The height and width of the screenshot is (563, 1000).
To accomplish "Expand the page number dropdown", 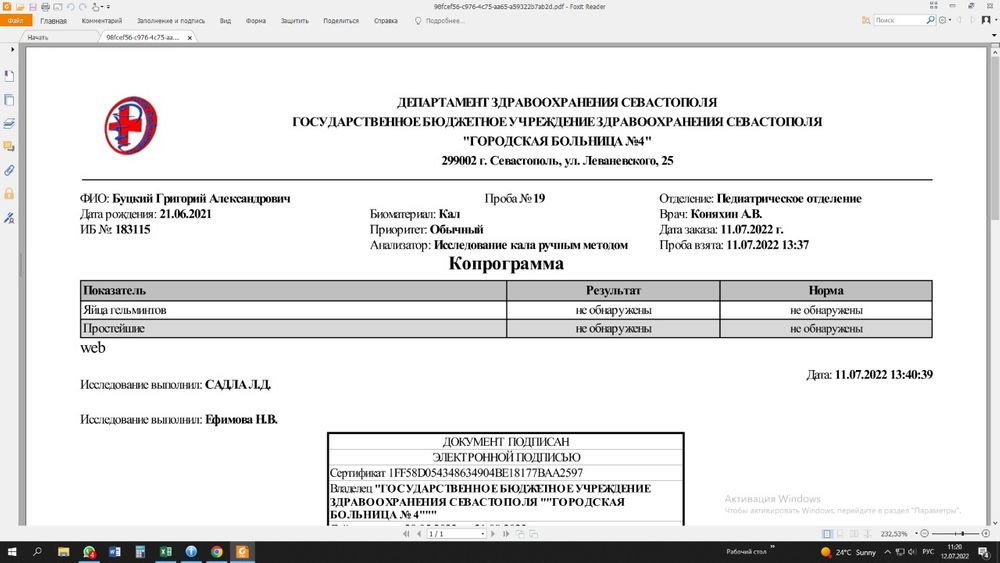I will click(482, 534).
